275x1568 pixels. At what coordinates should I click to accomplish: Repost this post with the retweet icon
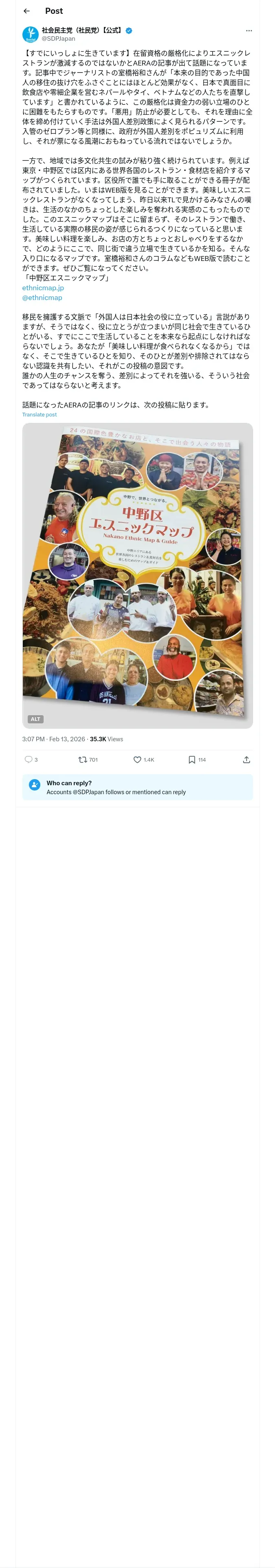(83, 759)
